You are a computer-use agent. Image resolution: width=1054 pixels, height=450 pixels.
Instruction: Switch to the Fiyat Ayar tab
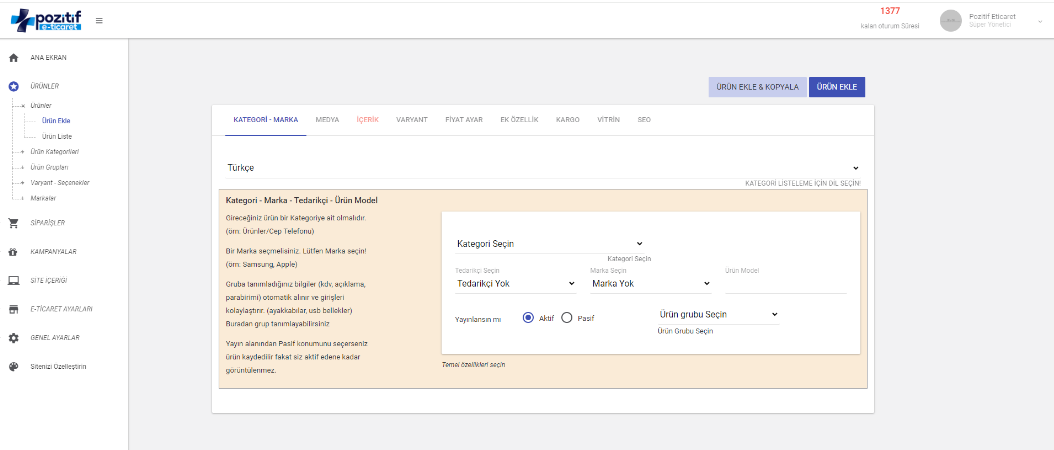tap(463, 120)
